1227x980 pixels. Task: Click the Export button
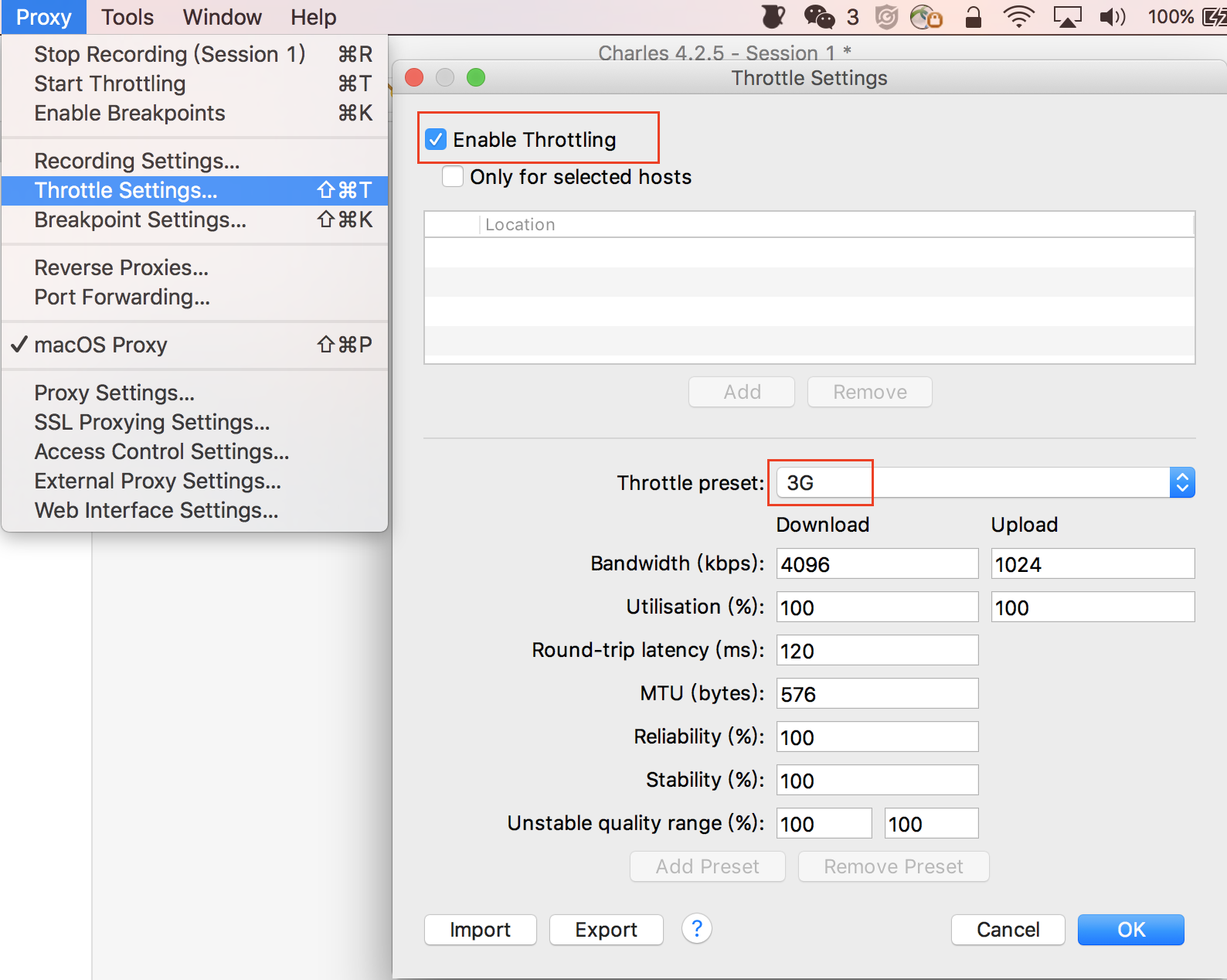coord(607,930)
